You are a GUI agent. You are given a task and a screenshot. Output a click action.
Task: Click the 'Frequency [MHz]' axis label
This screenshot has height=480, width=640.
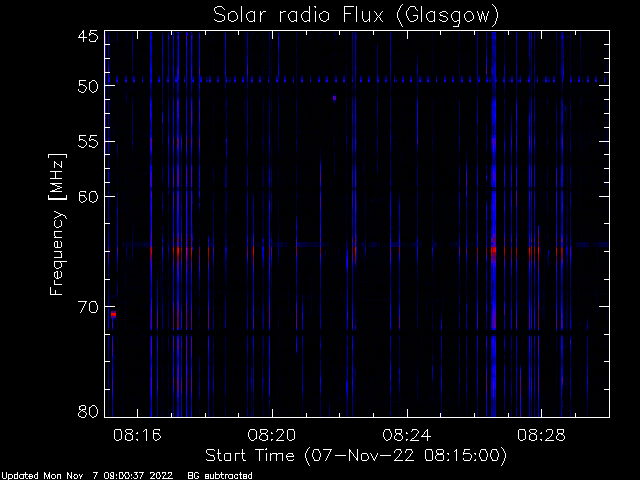pyautogui.click(x=57, y=224)
